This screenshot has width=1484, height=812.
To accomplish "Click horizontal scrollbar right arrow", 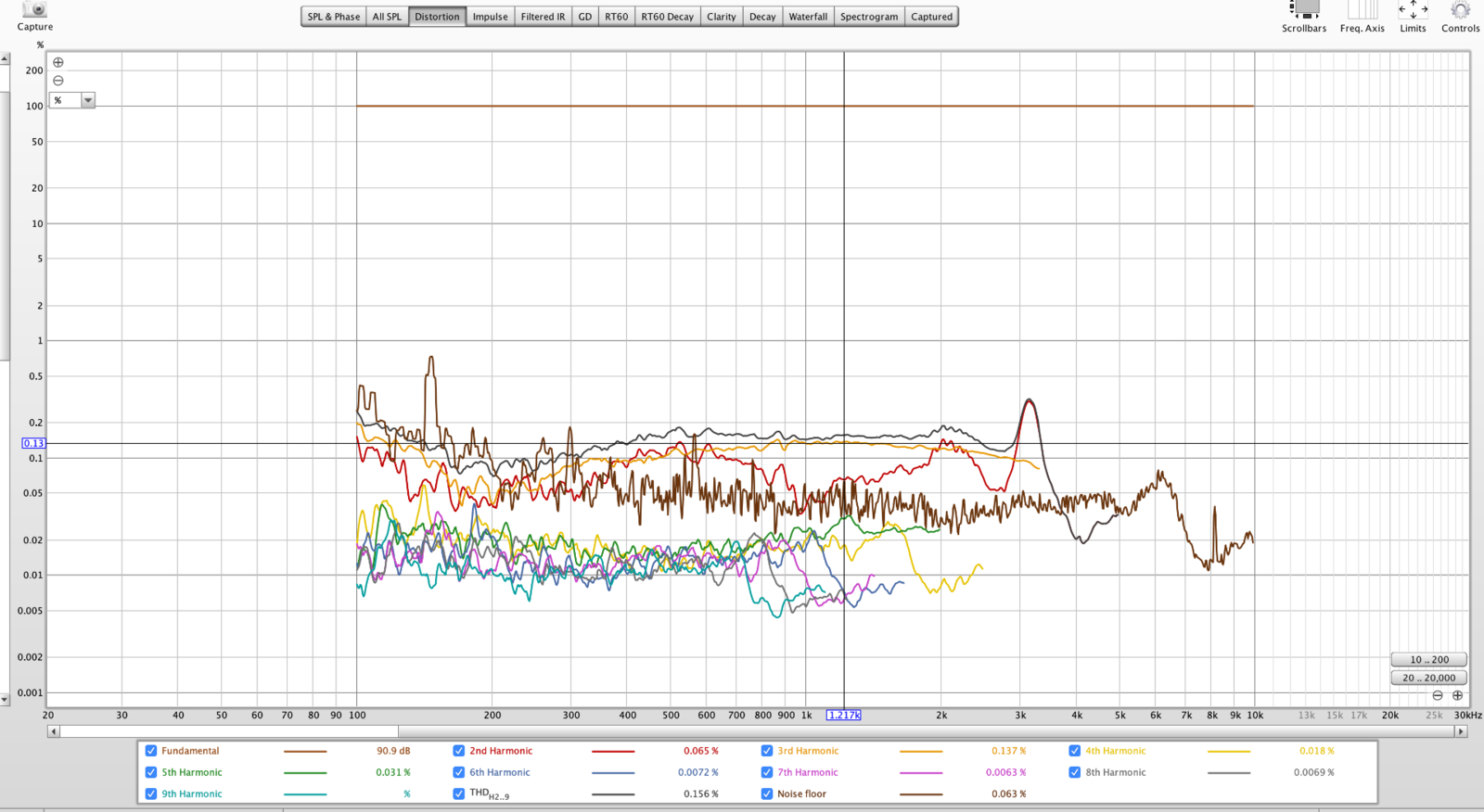I will pos(1461,731).
